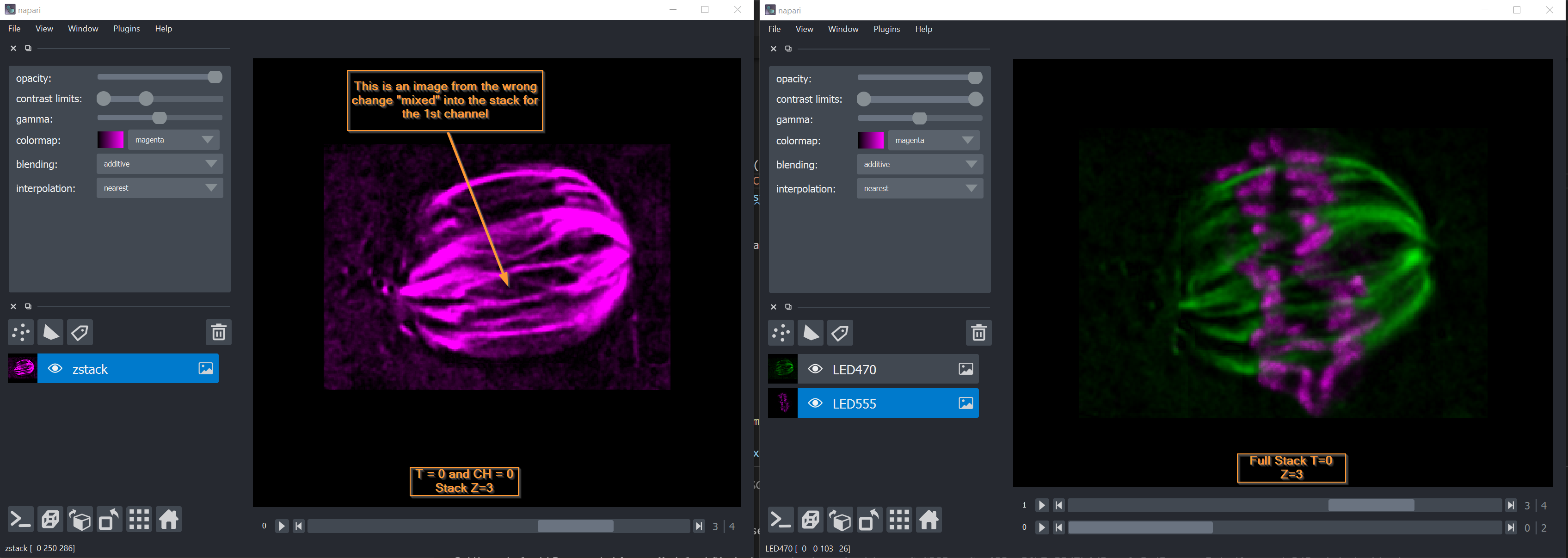This screenshot has height=558, width=1568.
Task: Adjust the gamma slider
Action: (x=160, y=118)
